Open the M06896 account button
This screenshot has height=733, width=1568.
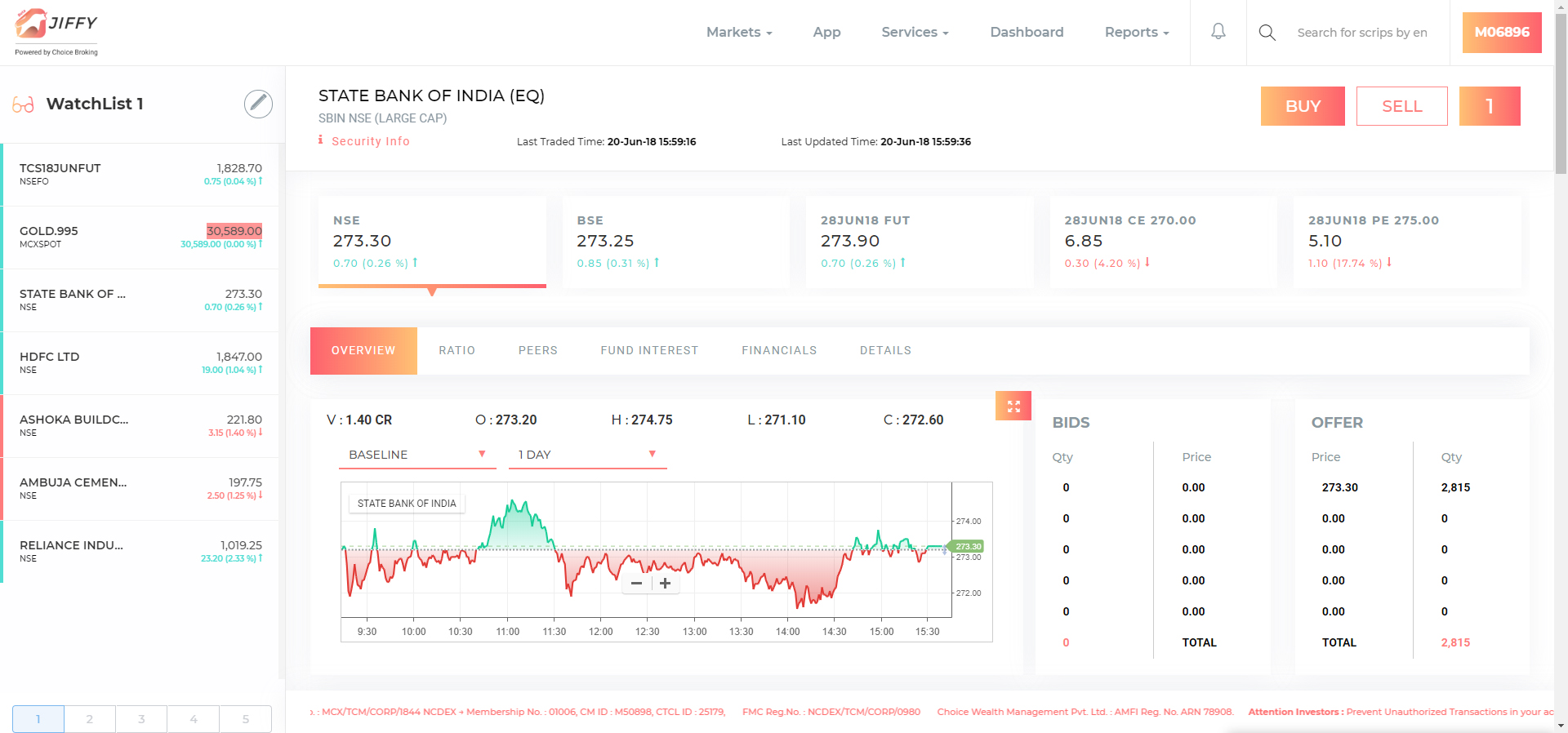pos(1502,33)
